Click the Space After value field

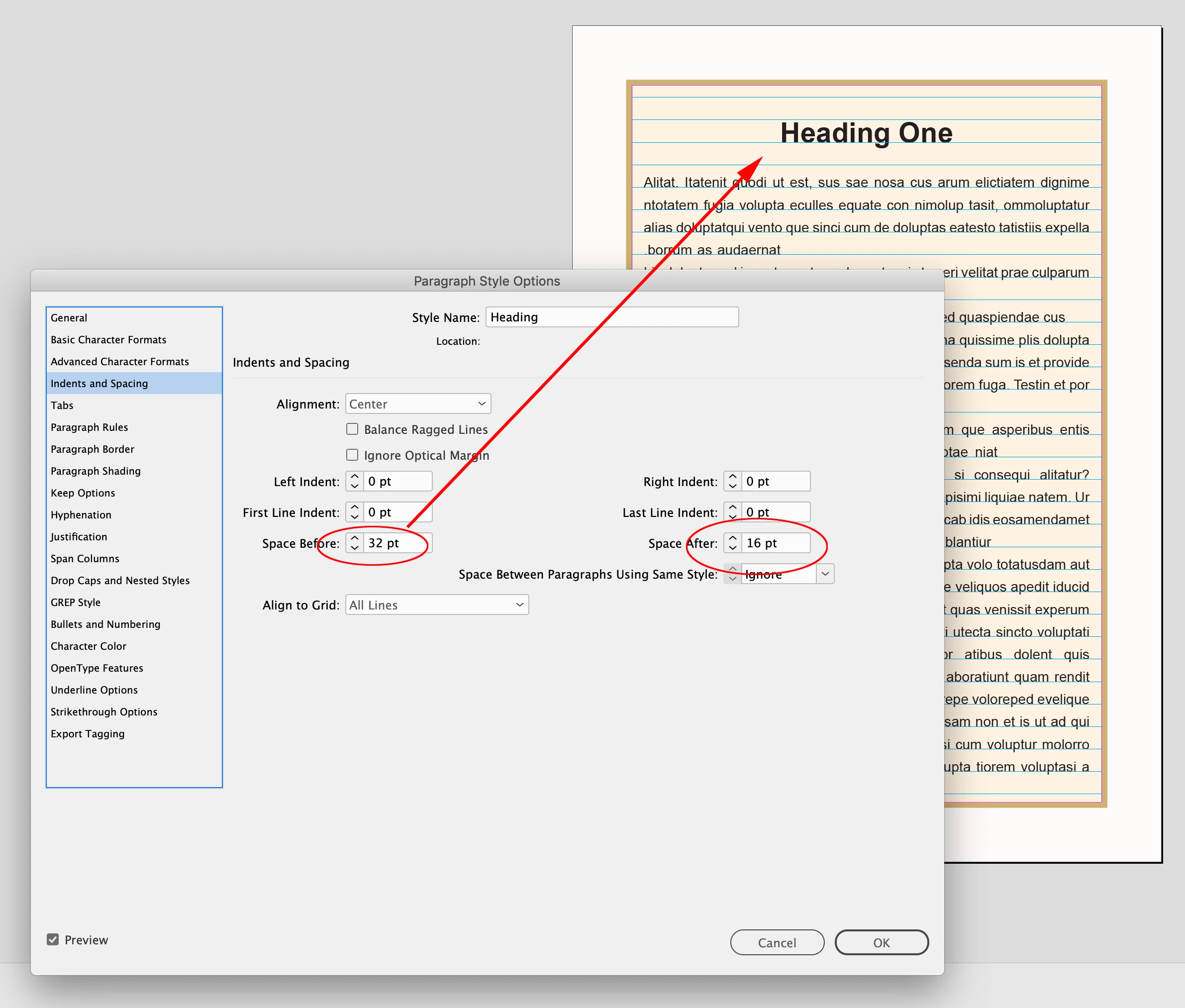coord(775,543)
